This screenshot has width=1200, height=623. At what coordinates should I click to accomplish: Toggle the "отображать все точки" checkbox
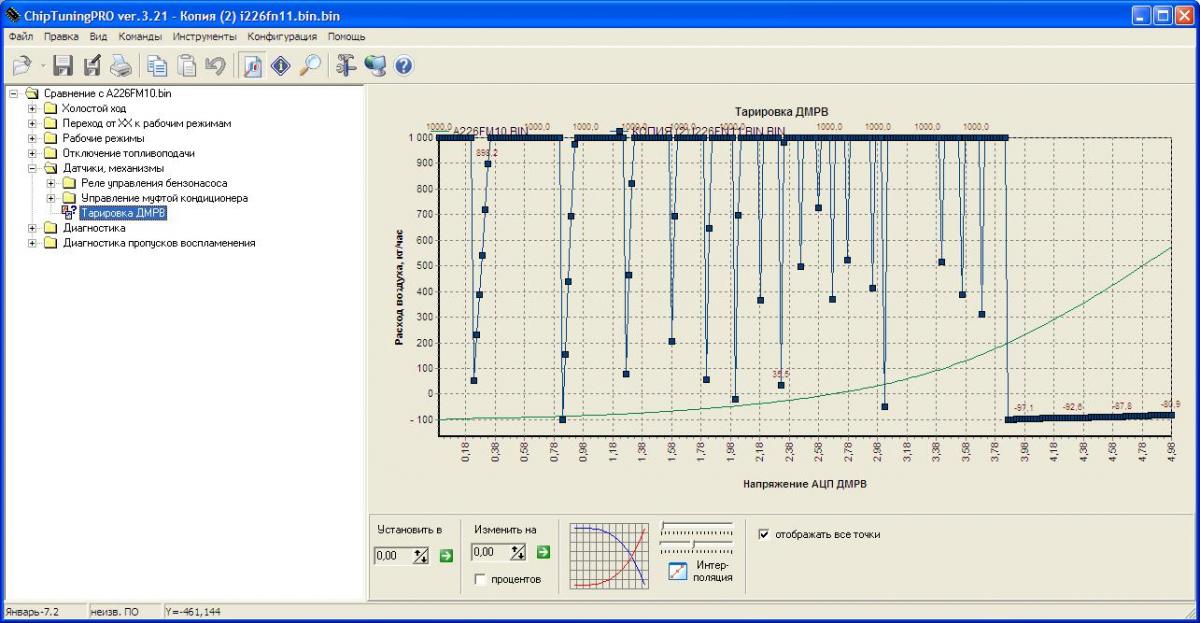[x=764, y=534]
